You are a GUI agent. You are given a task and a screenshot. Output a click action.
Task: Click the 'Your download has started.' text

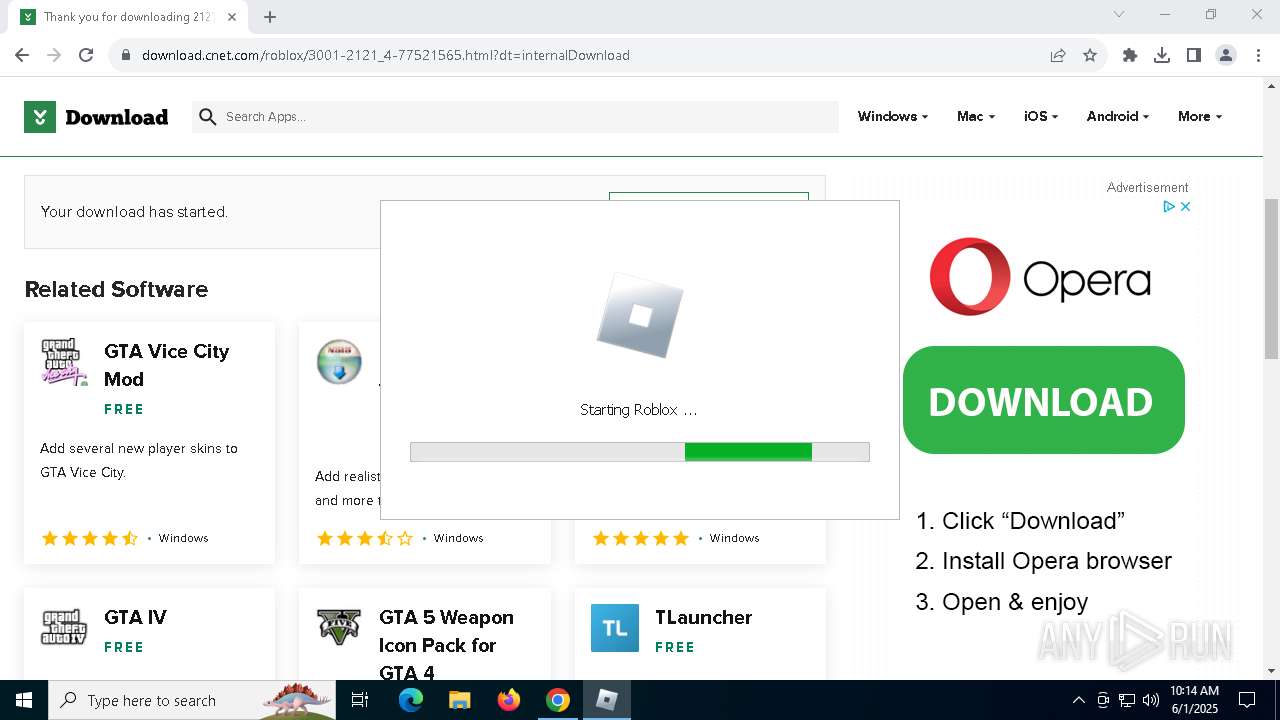[134, 212]
